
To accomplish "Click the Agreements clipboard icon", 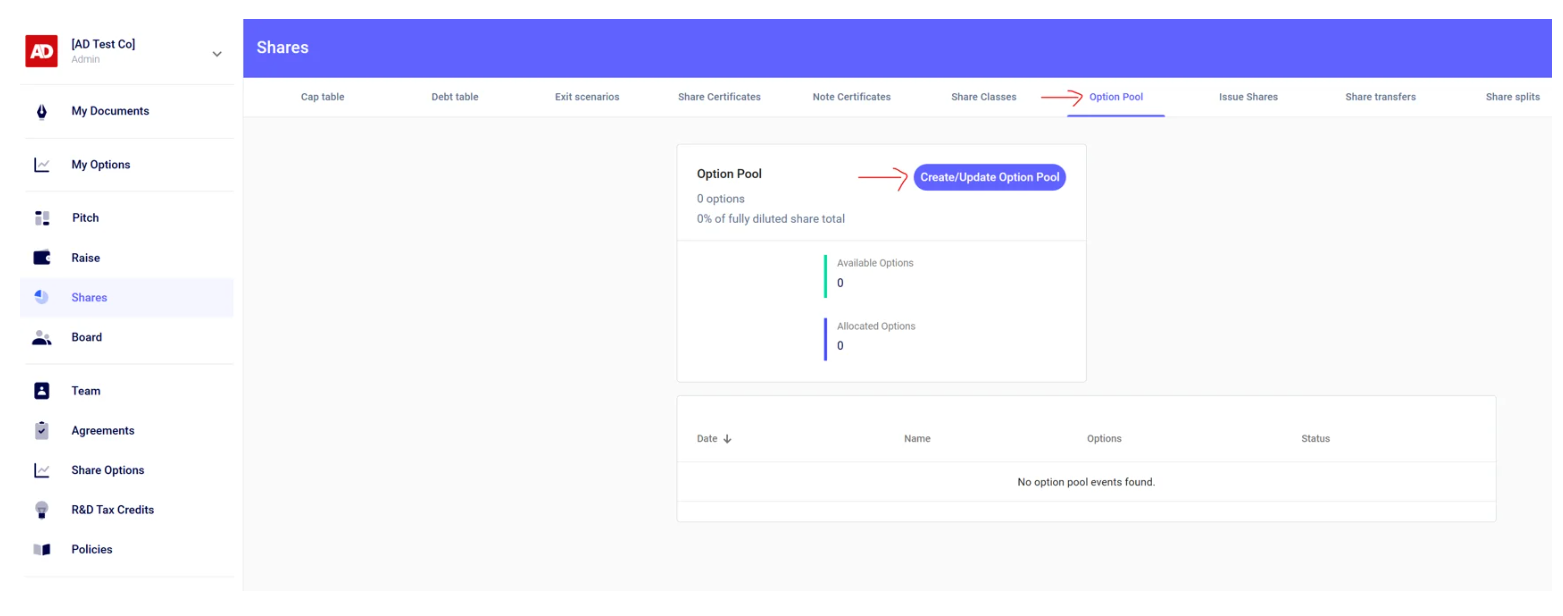I will (42, 431).
